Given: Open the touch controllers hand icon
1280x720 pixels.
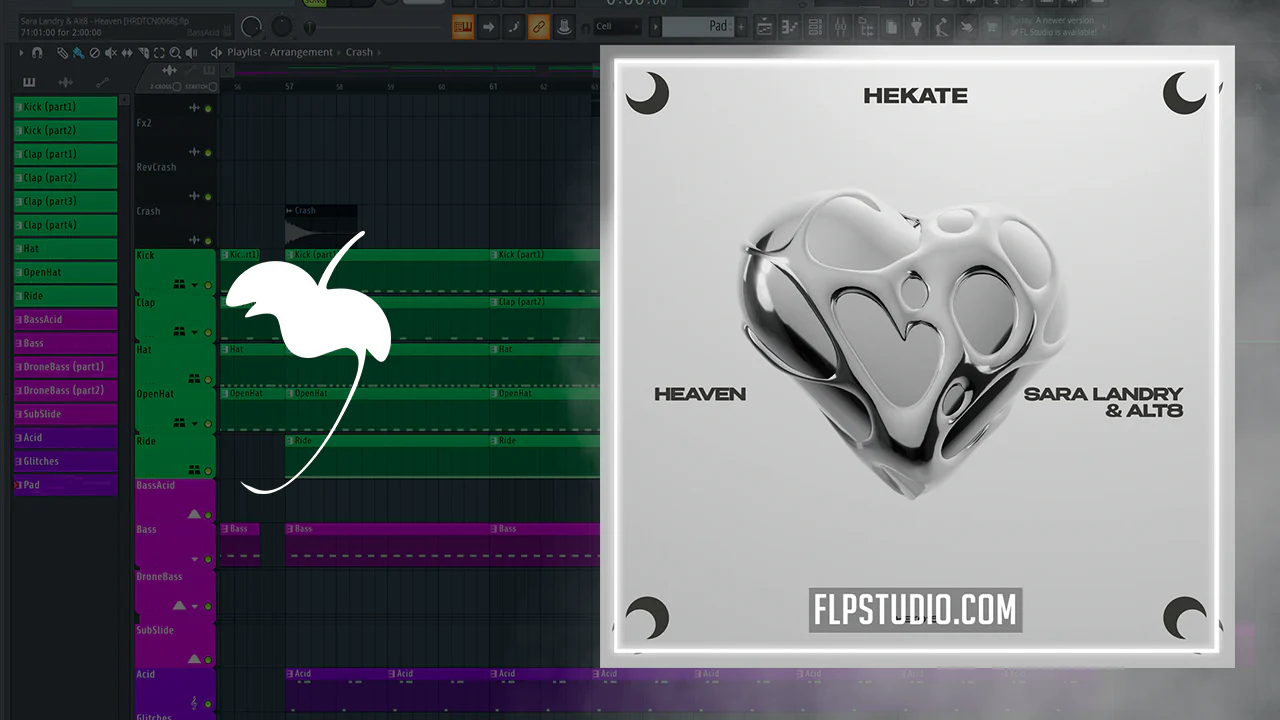Looking at the screenshot, I should [x=966, y=27].
